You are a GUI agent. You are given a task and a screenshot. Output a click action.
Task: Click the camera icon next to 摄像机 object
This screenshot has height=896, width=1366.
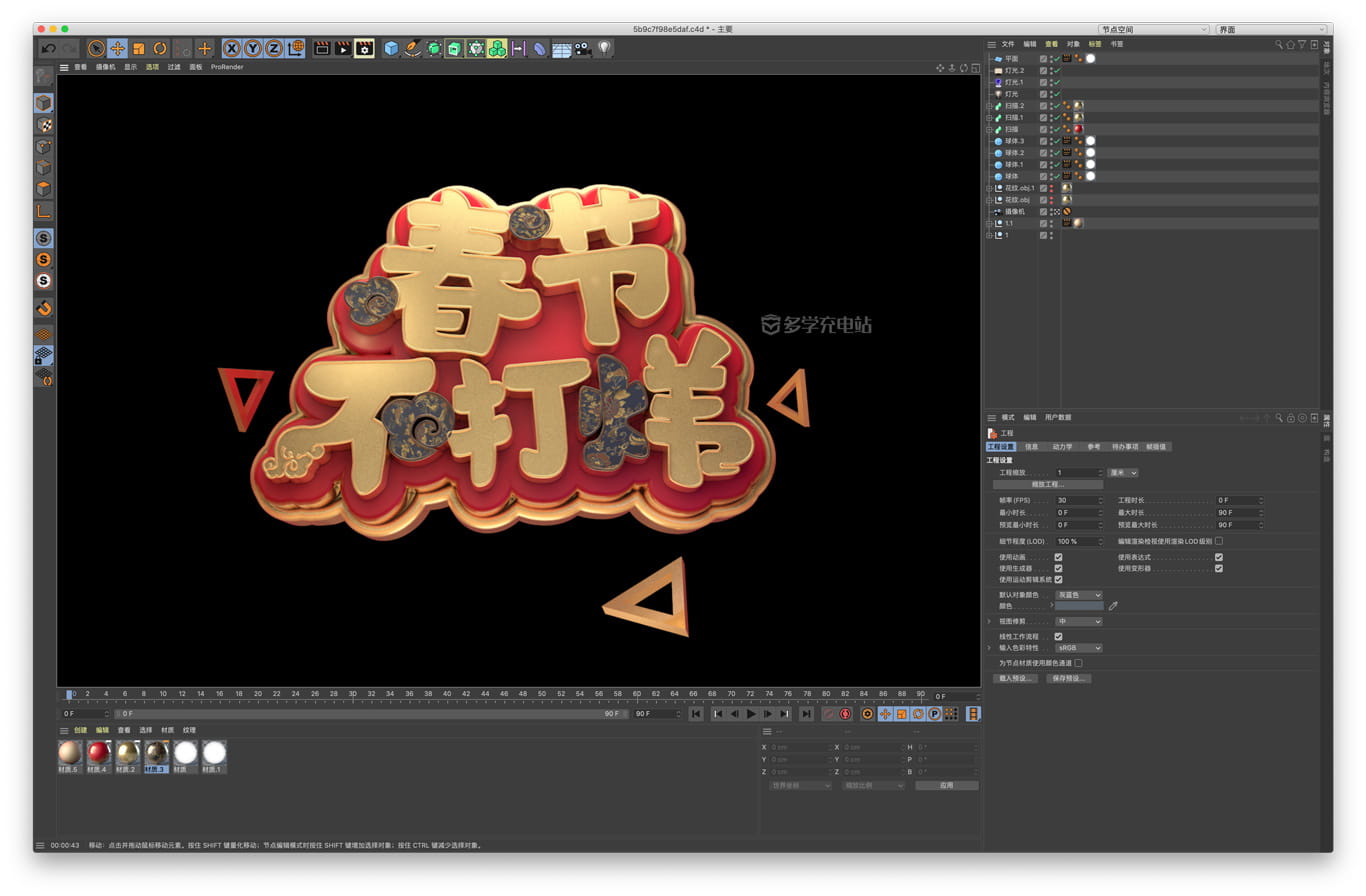pos(997,211)
